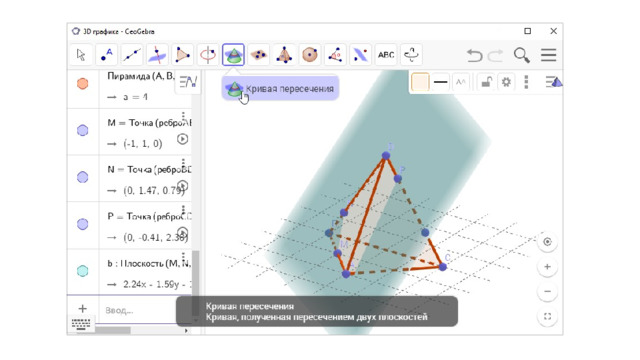This screenshot has width=640, height=360.
Task: Open the main hamburger menu
Action: 549,55
